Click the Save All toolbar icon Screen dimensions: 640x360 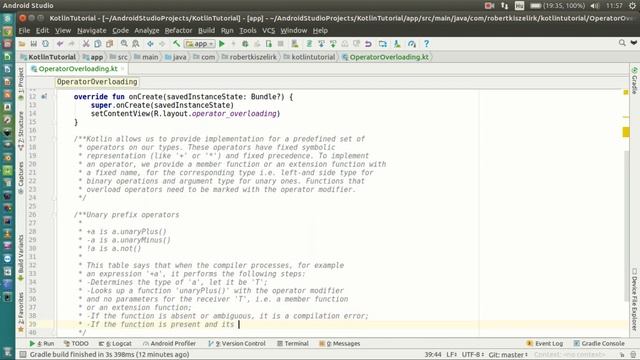[33, 44]
